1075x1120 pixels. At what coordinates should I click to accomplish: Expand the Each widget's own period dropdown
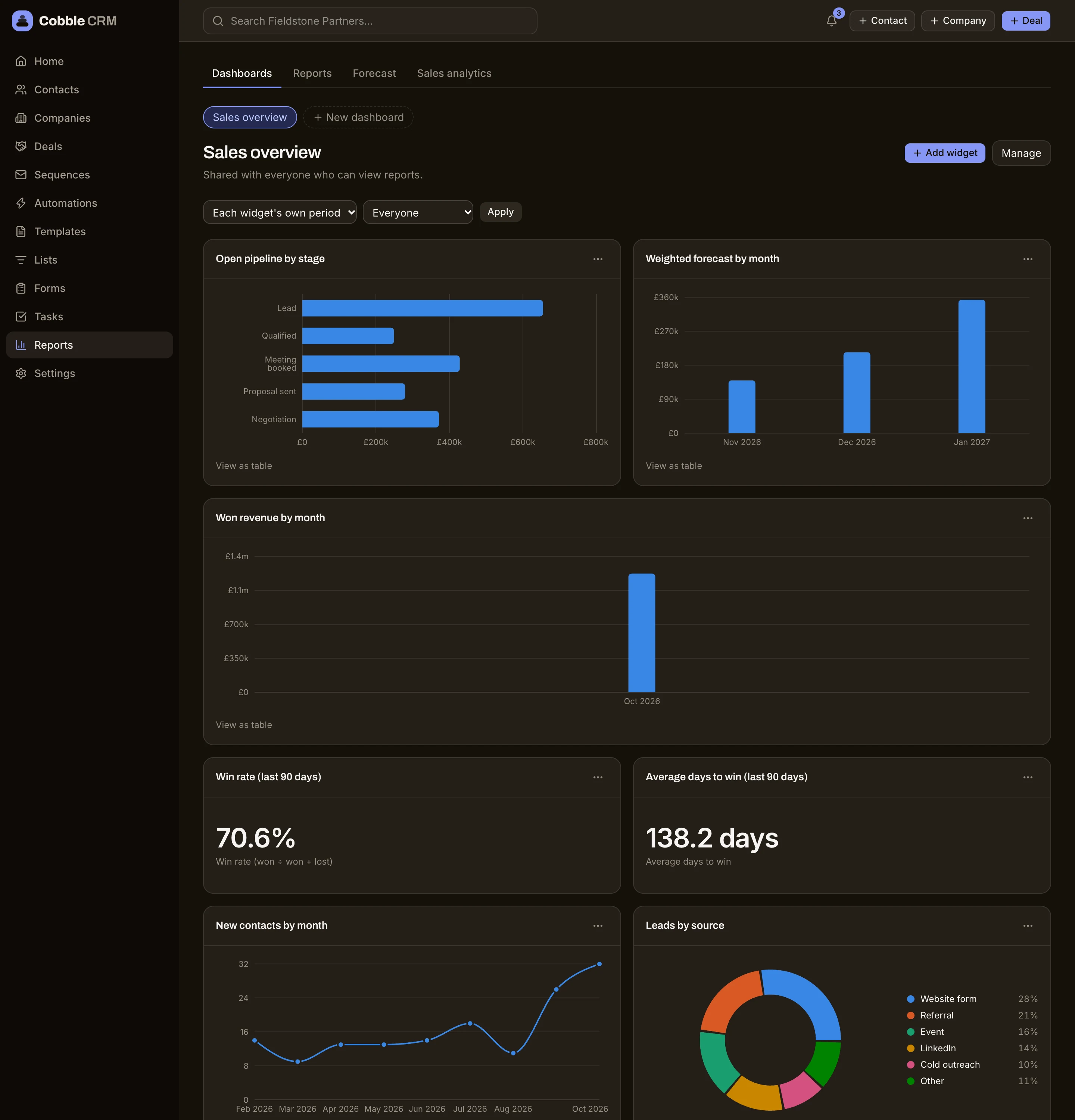(x=280, y=212)
